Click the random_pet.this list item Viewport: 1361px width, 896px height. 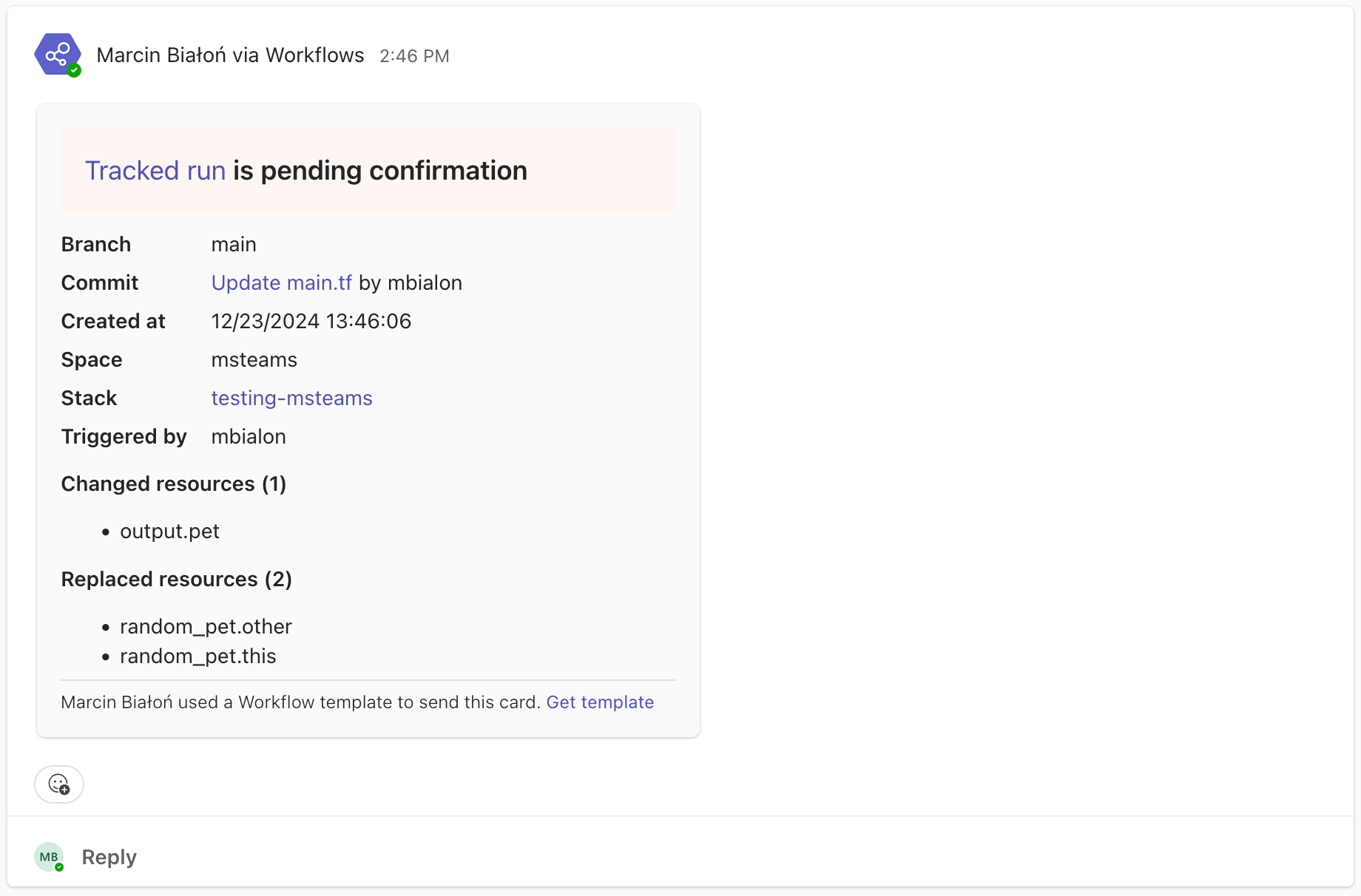click(x=197, y=656)
